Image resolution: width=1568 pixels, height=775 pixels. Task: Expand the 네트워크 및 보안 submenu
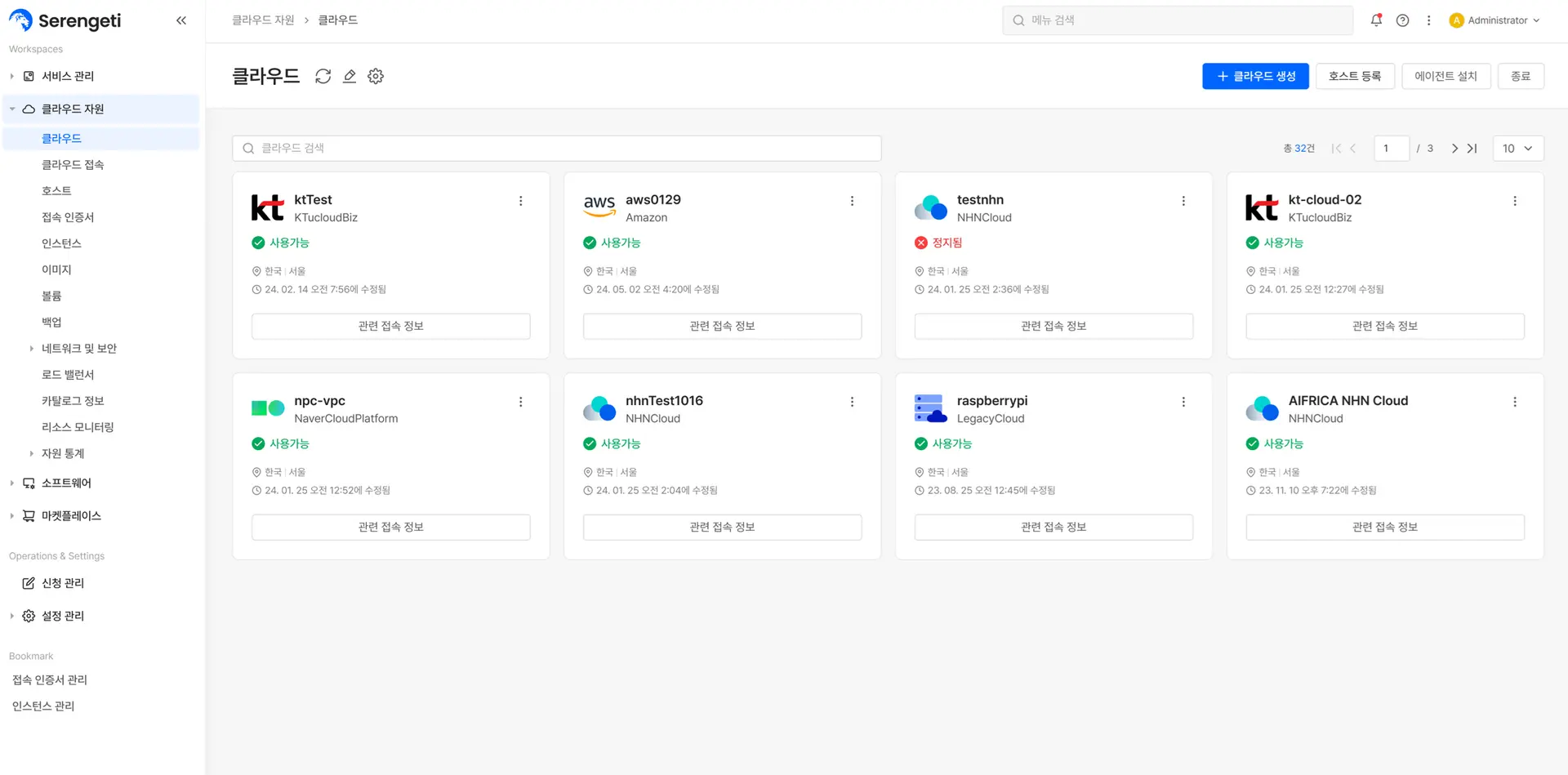pos(32,349)
